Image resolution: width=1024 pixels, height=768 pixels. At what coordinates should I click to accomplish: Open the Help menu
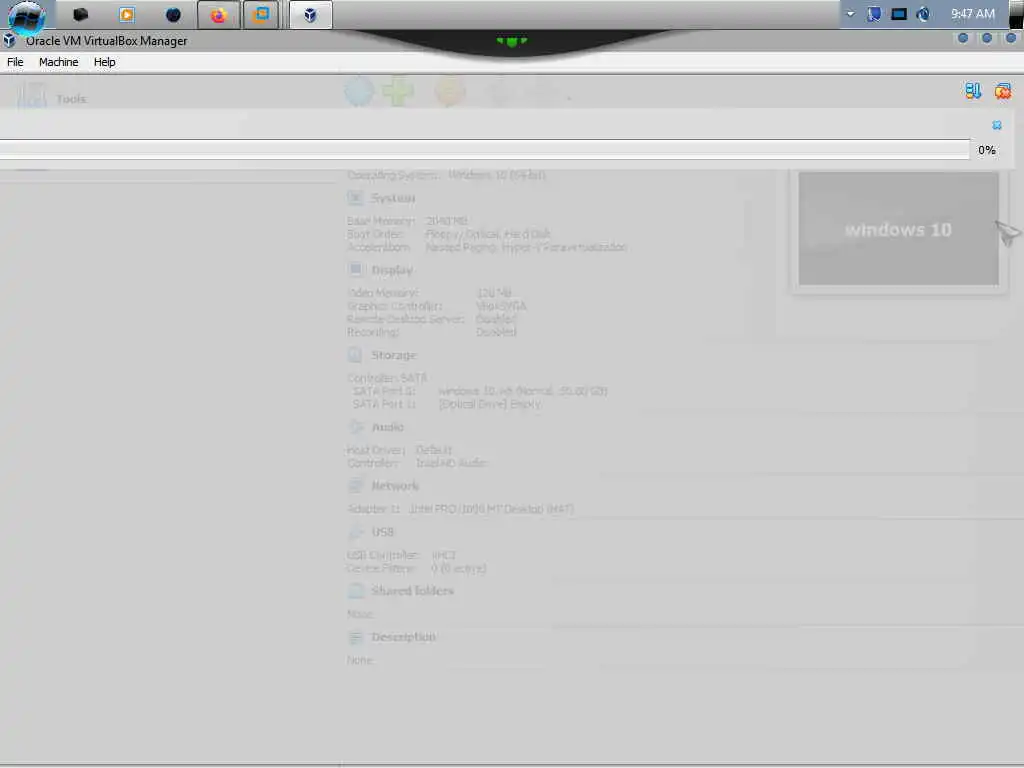(104, 62)
